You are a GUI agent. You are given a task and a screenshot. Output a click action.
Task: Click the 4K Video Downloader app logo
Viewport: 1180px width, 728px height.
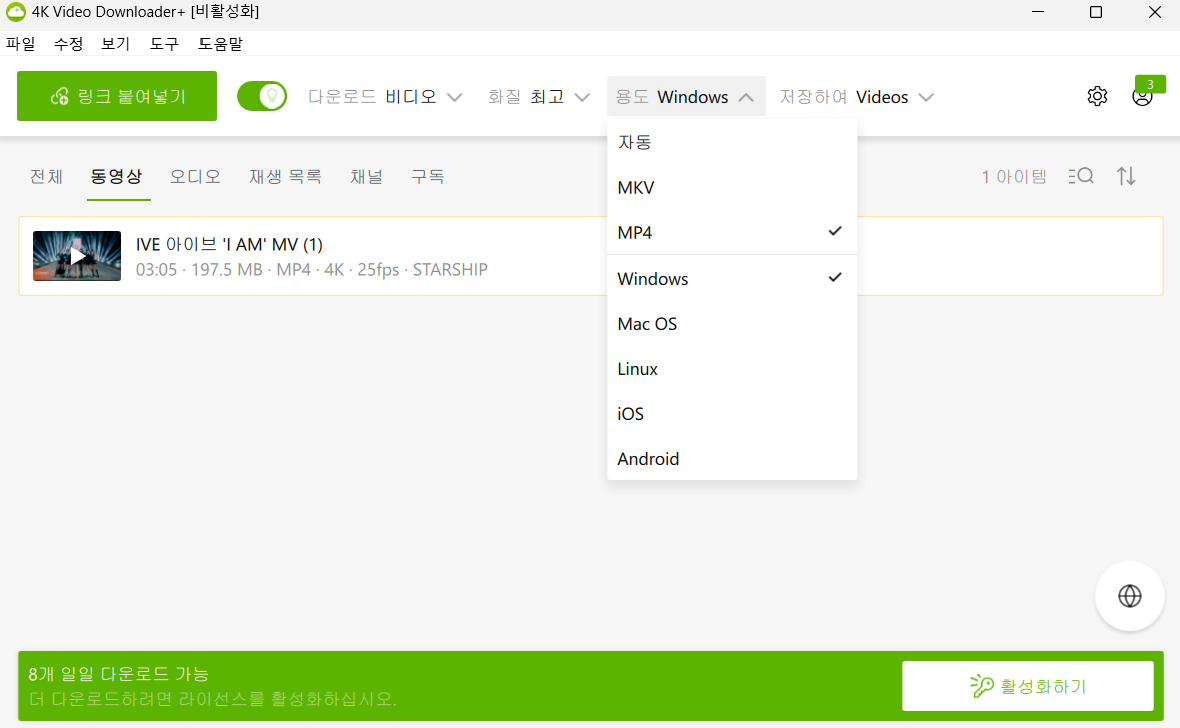coord(15,12)
